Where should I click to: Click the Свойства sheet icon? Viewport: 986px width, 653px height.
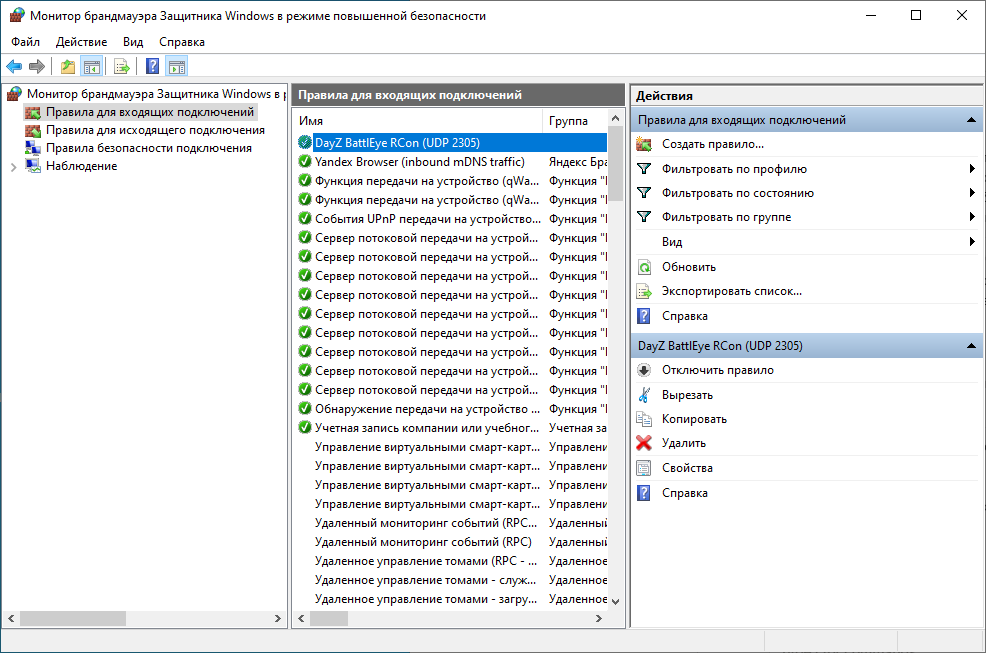point(644,468)
